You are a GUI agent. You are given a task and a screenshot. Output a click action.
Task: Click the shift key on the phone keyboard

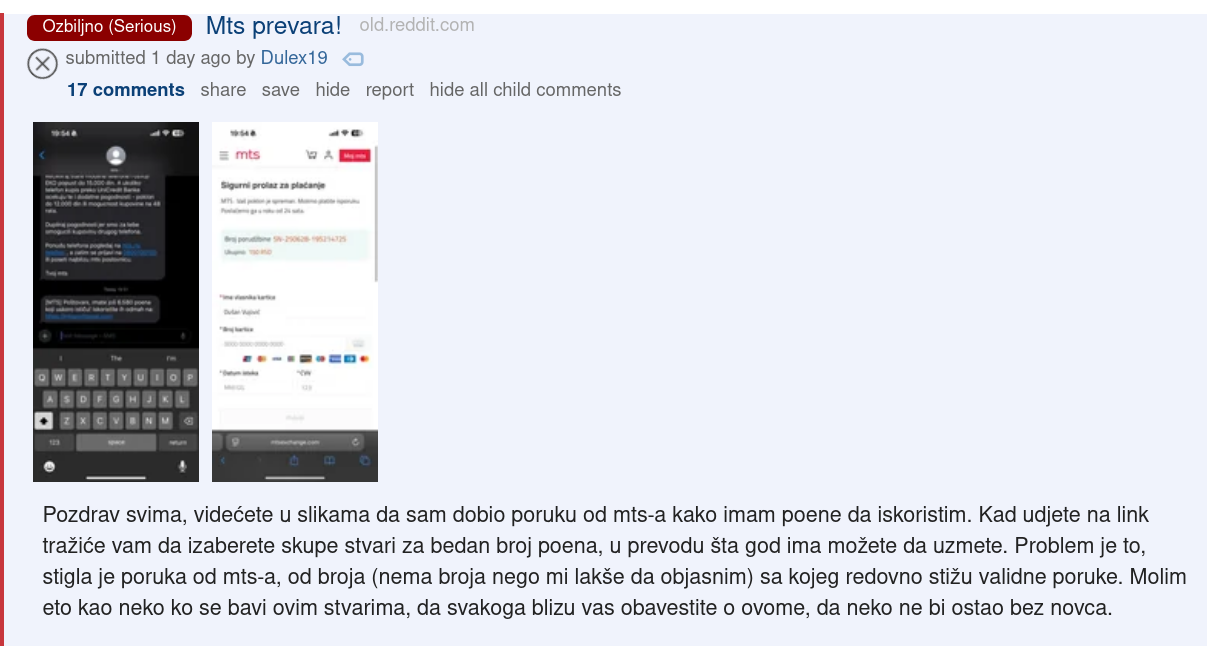(x=43, y=421)
